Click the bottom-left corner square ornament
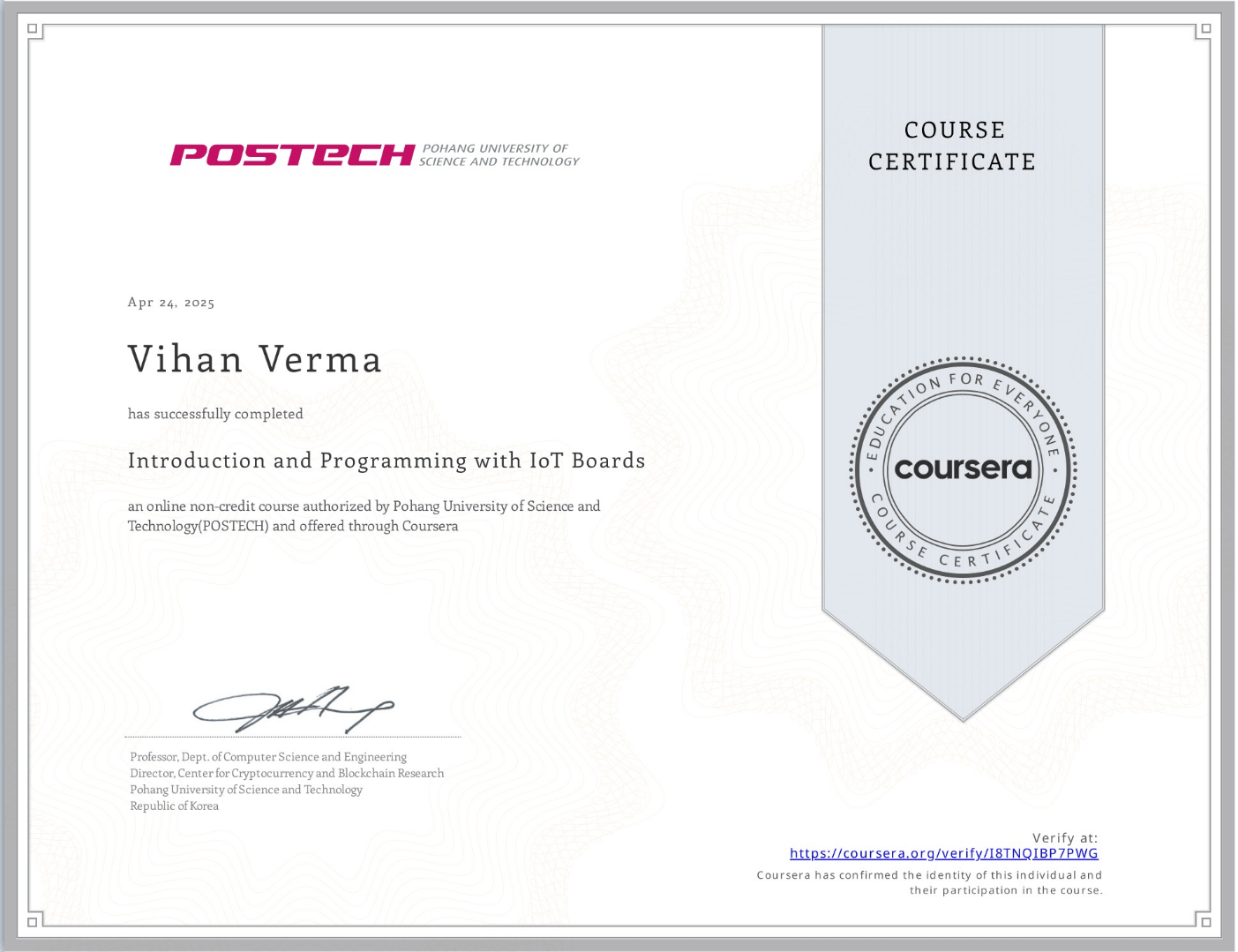The image size is (1238, 952). (x=33, y=922)
